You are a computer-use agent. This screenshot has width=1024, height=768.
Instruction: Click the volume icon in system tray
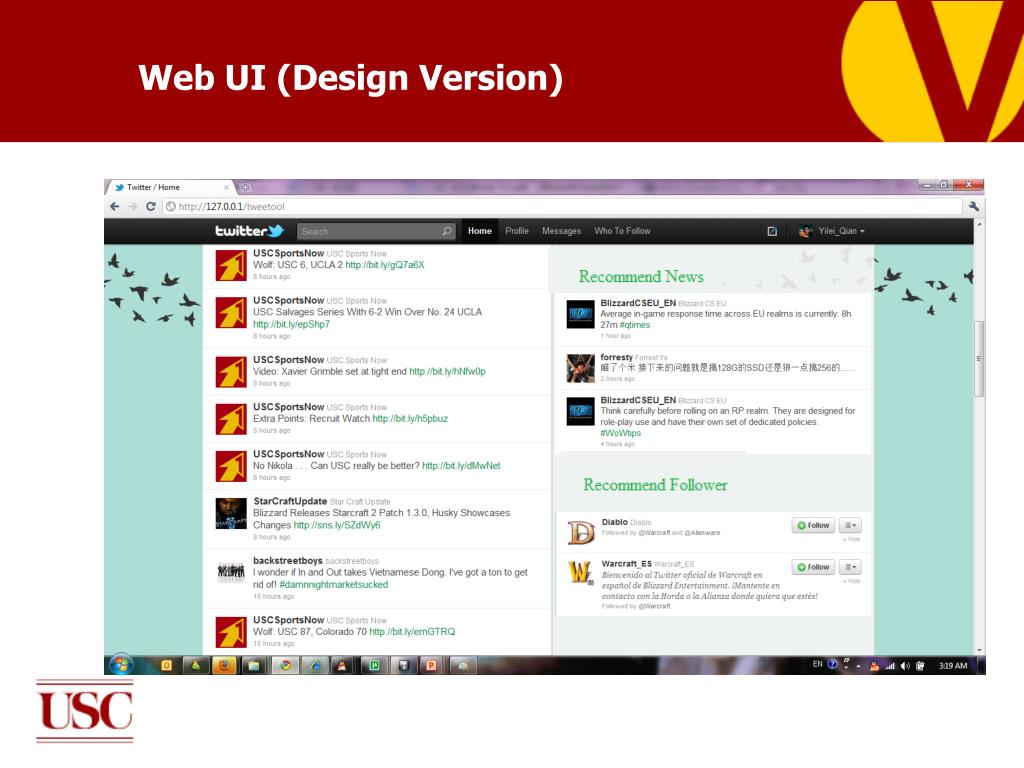point(905,665)
